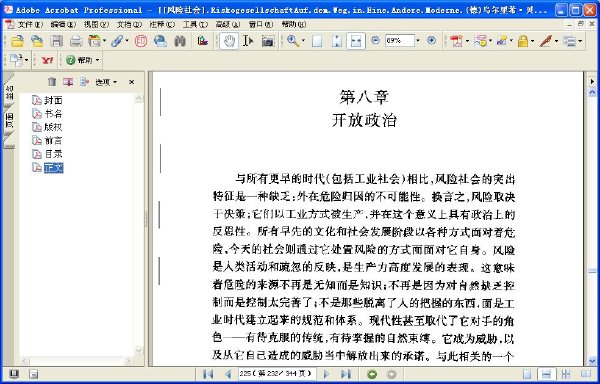Viewport: 600px width, 384px height.
Task: Click the page number input field
Action: click(277, 374)
